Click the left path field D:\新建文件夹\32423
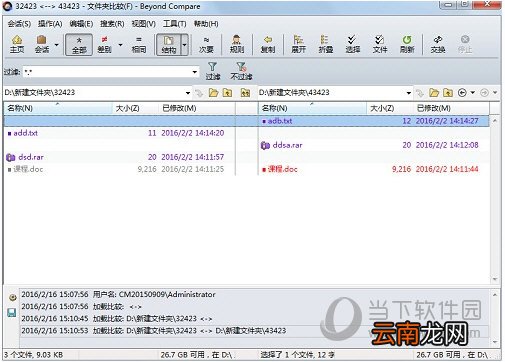This screenshot has width=505, height=362. tap(94, 93)
